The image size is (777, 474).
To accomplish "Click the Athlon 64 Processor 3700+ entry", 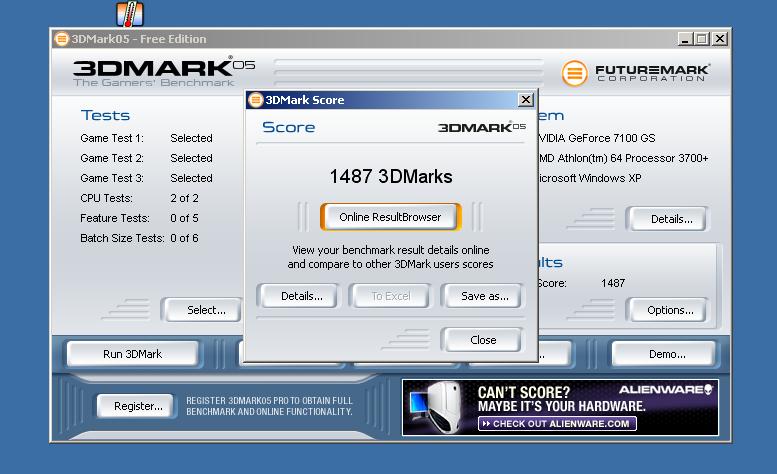I will 624,158.
